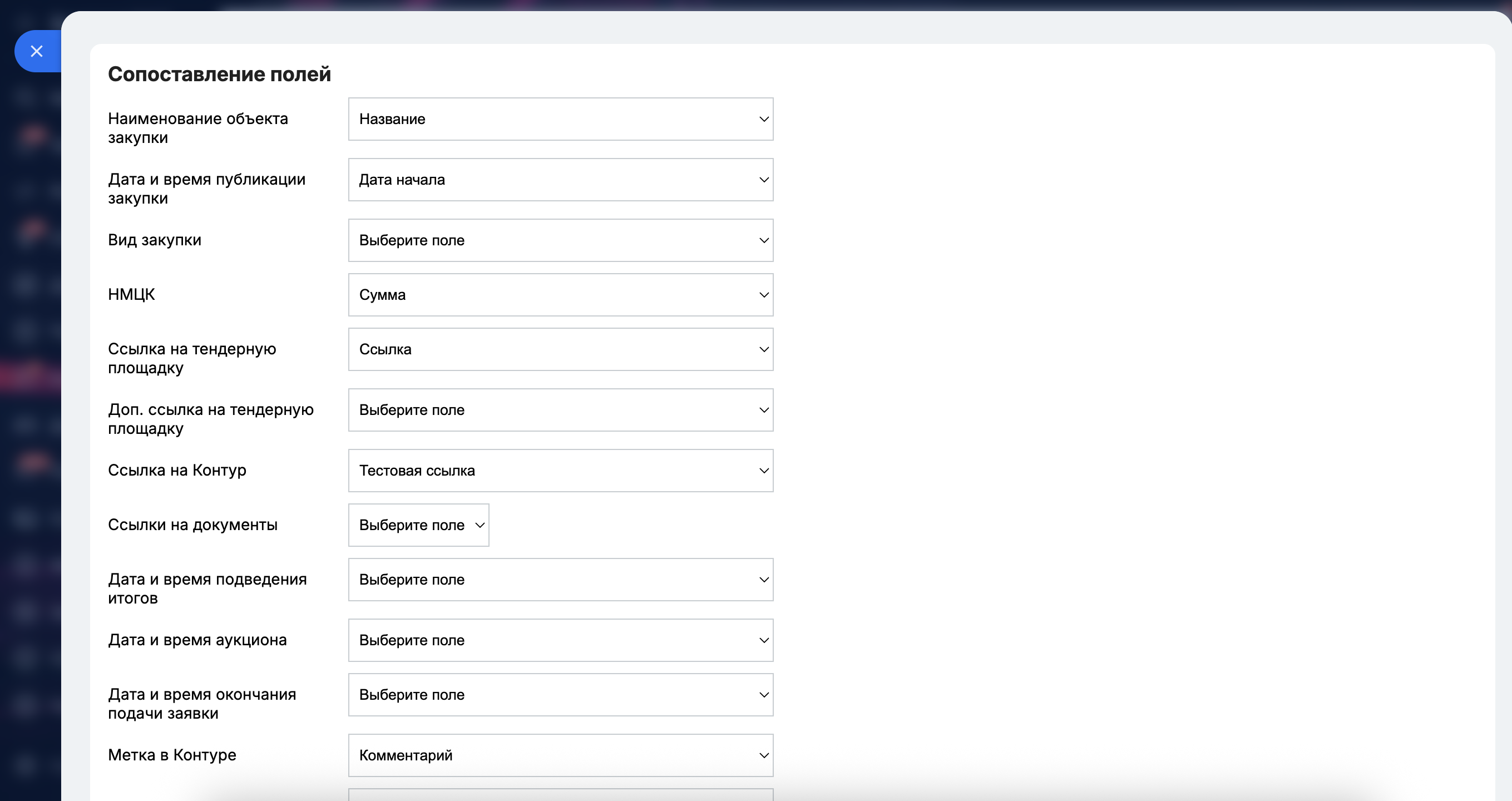Select field for "Дата и время подведения итогов"
The image size is (1512, 801).
[x=560, y=580]
